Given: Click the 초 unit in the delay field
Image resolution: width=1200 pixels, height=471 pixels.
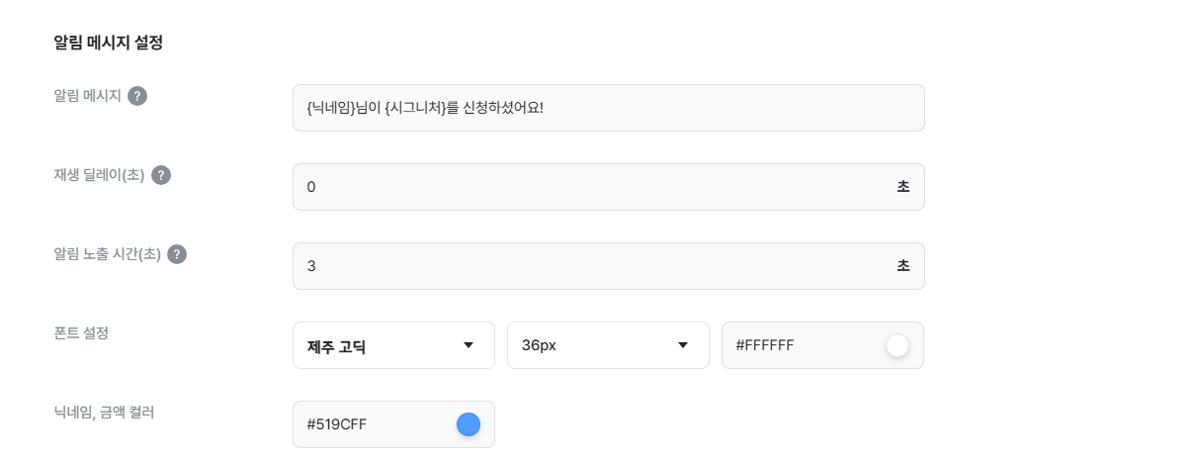Looking at the screenshot, I should (903, 187).
